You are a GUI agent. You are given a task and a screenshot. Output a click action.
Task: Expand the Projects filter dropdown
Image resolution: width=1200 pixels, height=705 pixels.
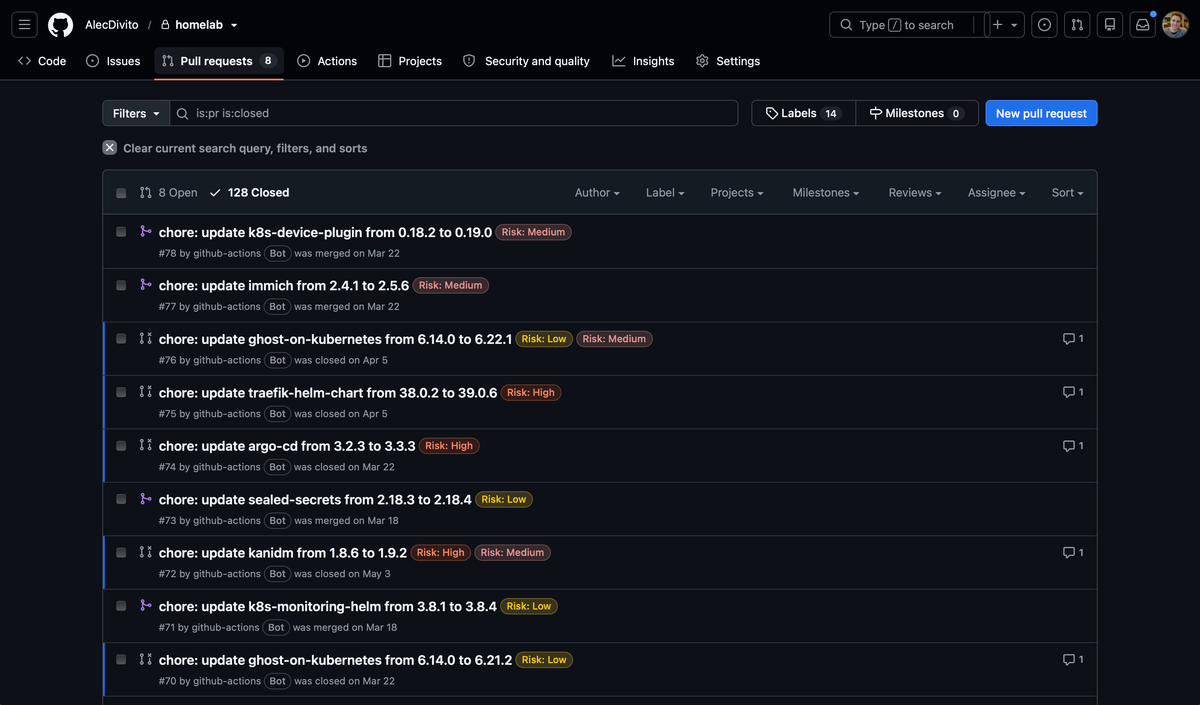click(x=737, y=193)
